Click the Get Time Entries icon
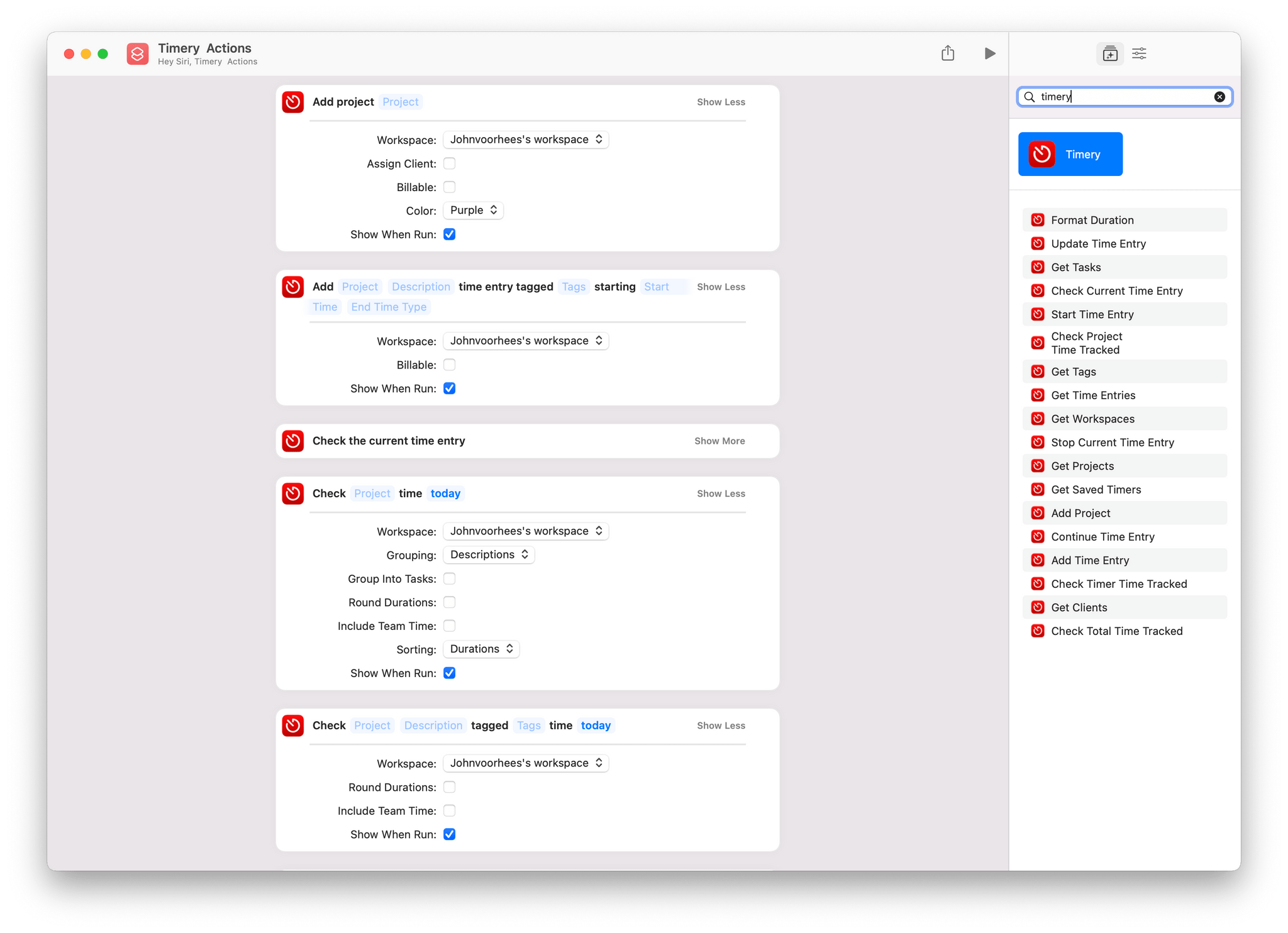Viewport: 1288px width, 933px height. tap(1038, 395)
